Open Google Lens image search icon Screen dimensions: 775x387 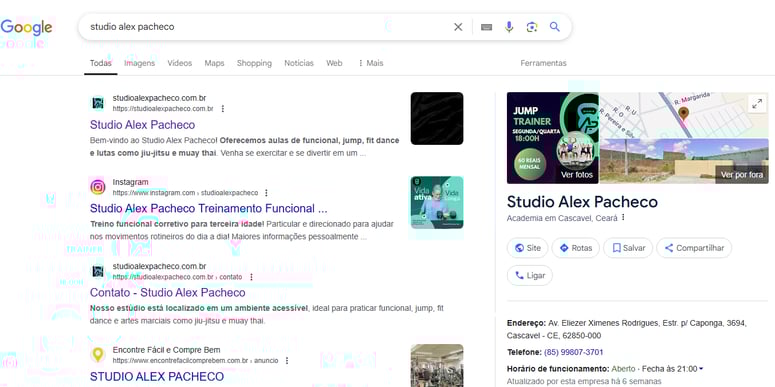pyautogui.click(x=532, y=27)
